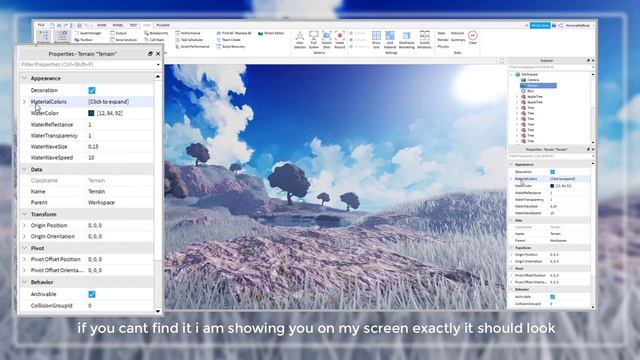Click the Filter Properties input field

click(88, 64)
